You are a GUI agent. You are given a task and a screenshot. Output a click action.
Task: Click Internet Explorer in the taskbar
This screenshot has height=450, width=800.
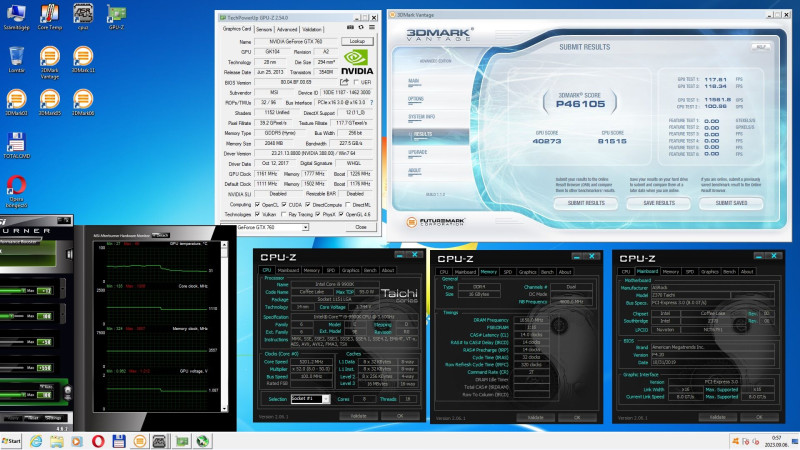click(36, 441)
